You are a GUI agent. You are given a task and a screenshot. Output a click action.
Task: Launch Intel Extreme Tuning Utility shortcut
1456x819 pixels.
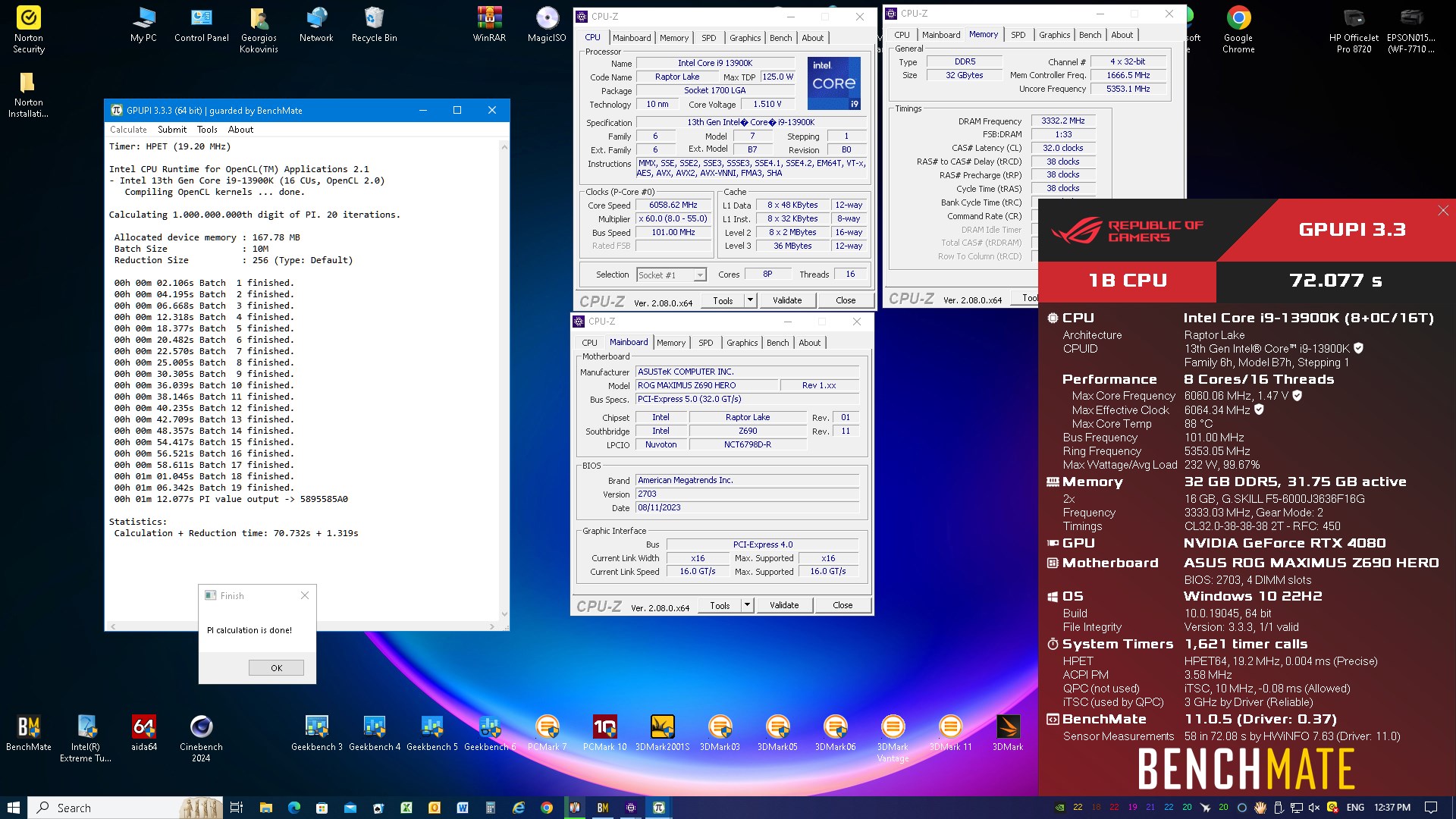point(86,739)
